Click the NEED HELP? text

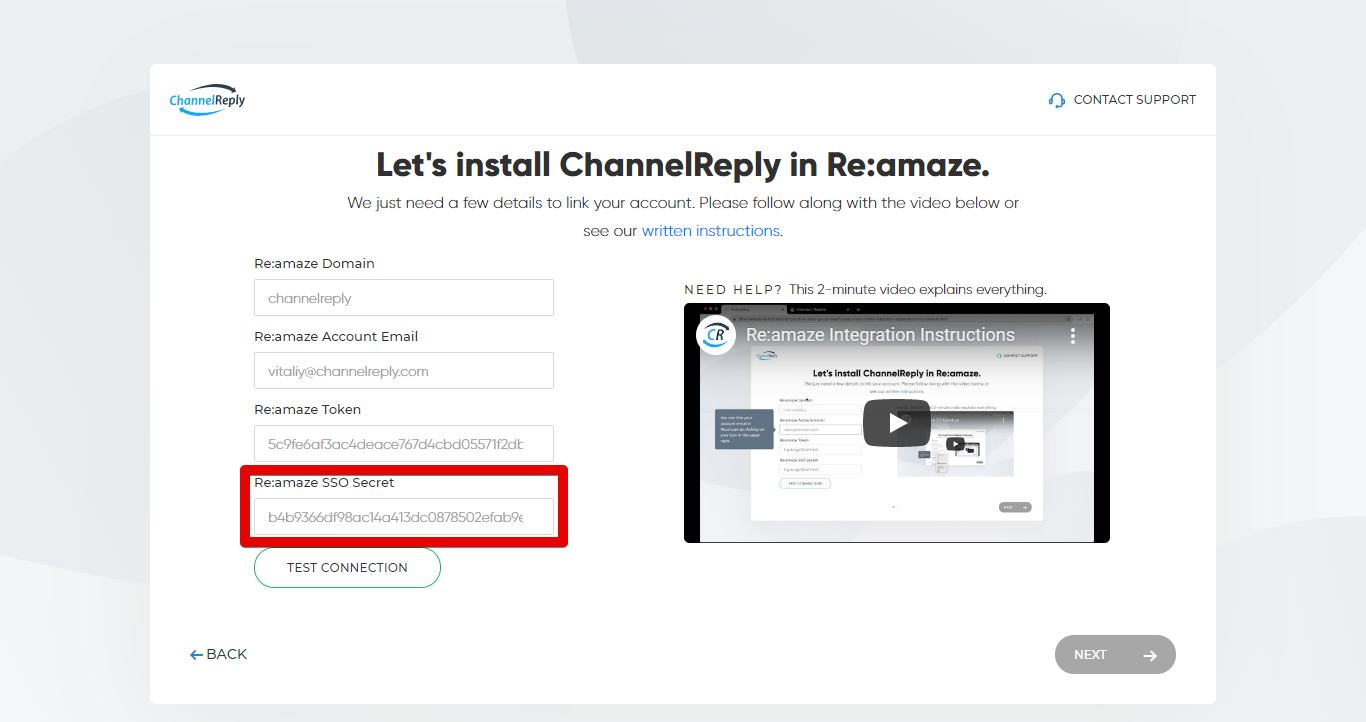click(733, 290)
